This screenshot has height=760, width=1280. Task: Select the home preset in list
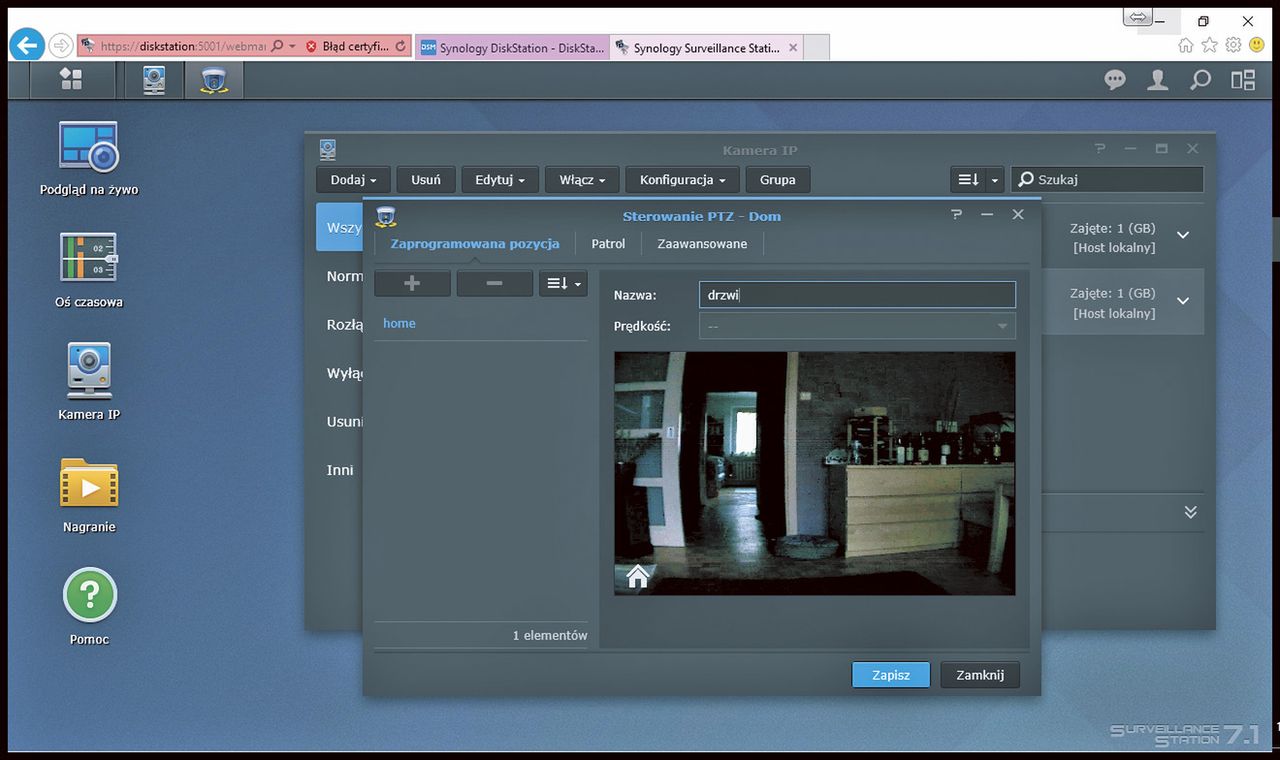click(480, 323)
